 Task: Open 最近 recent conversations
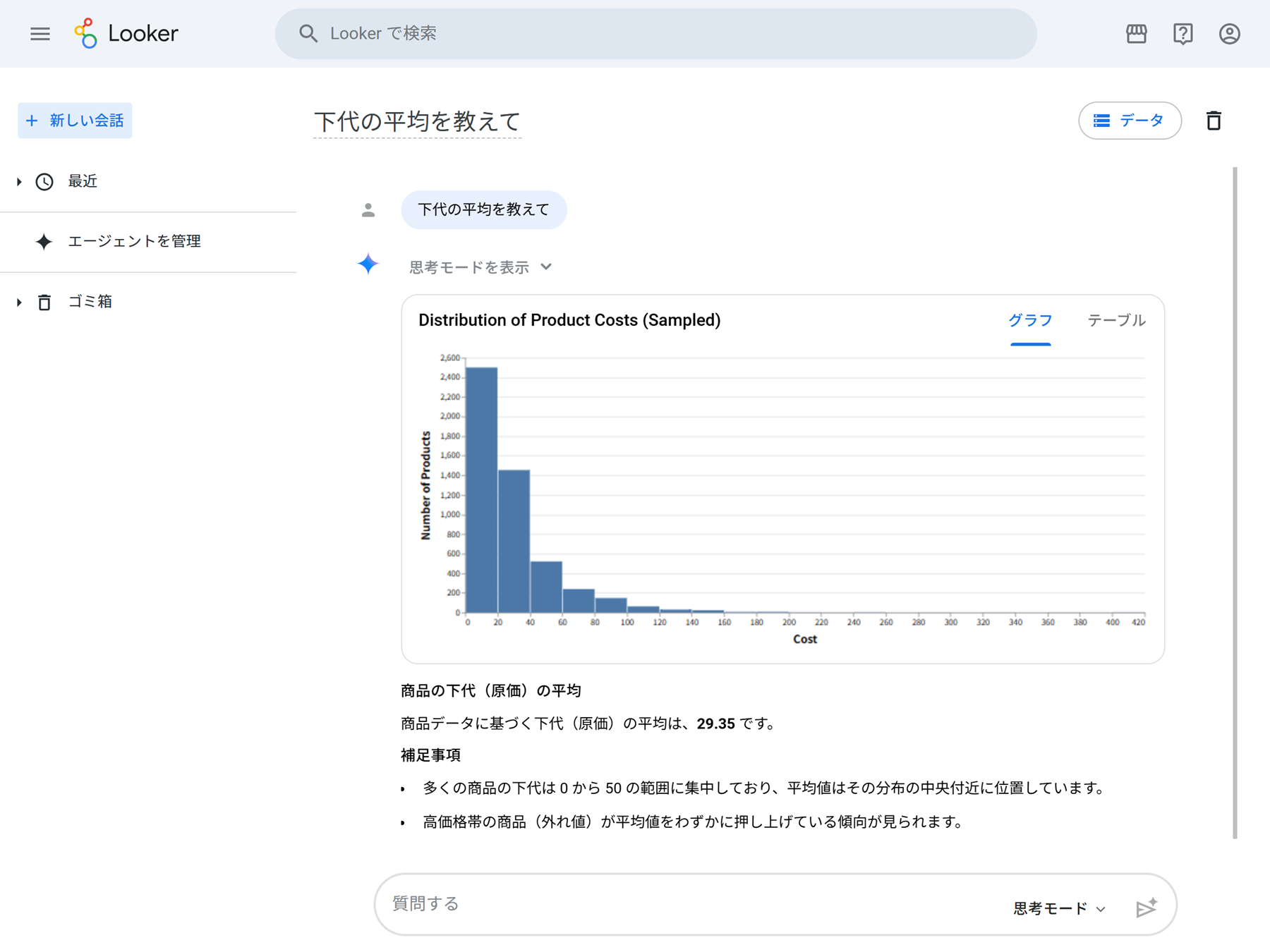click(x=83, y=182)
